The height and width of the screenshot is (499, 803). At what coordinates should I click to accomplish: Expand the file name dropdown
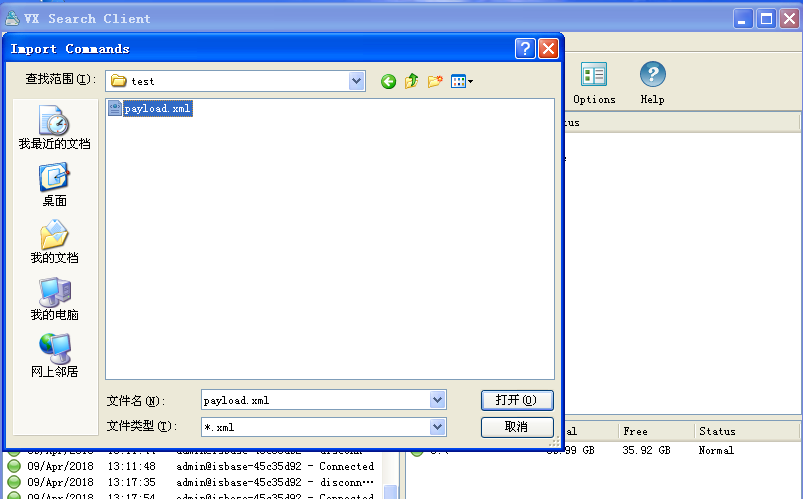tap(437, 400)
